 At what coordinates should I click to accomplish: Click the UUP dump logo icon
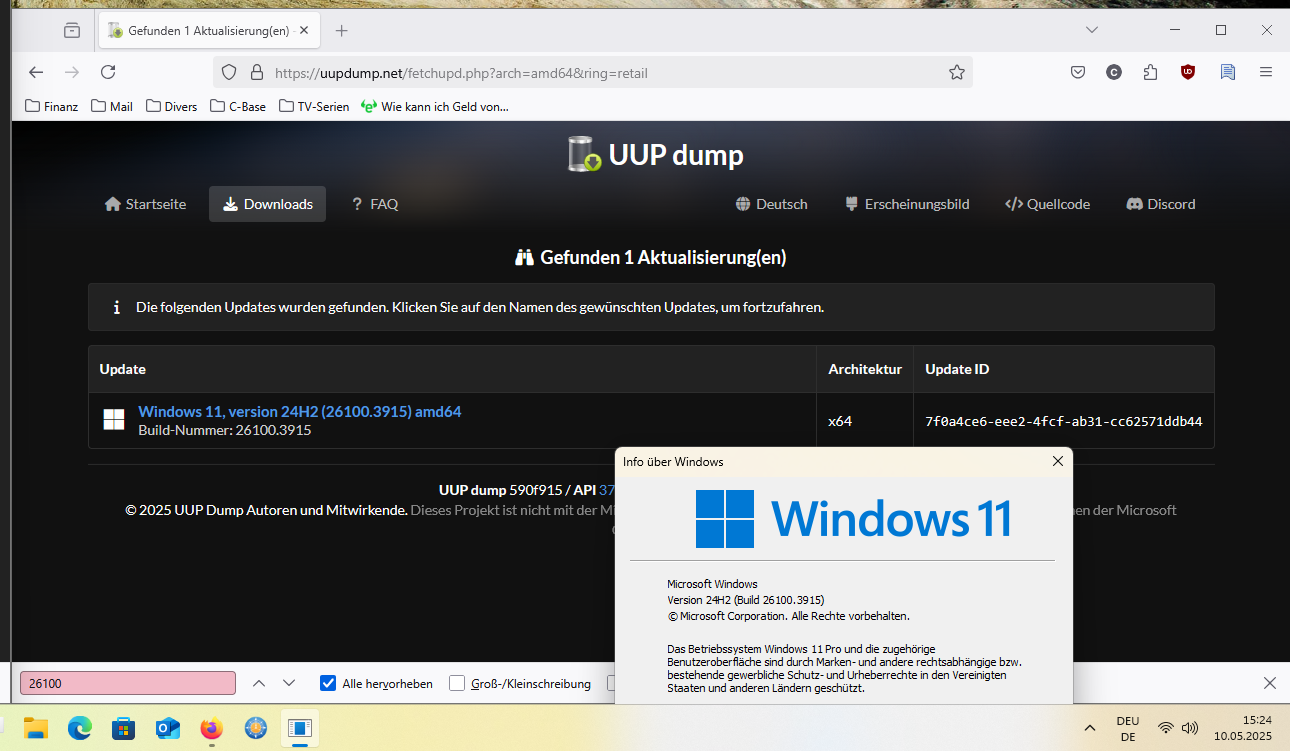584,155
